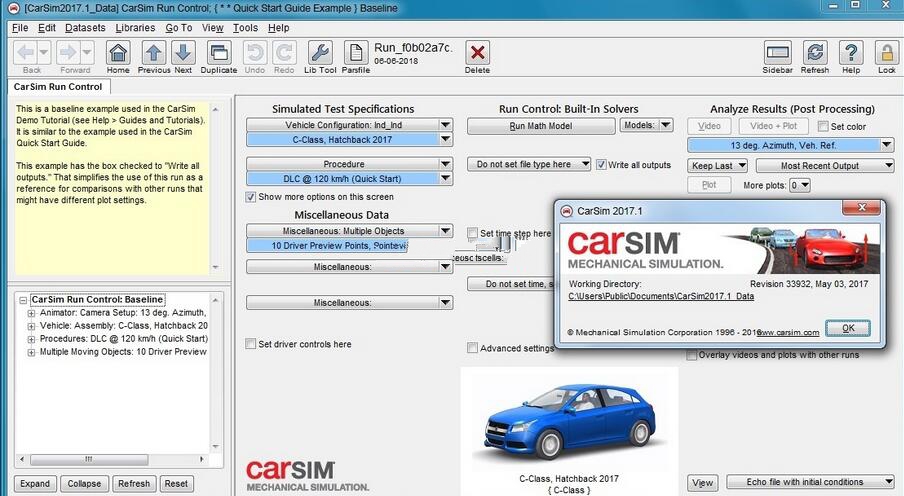Click the Undo toolbar icon
904x496 pixels.
(x=254, y=53)
